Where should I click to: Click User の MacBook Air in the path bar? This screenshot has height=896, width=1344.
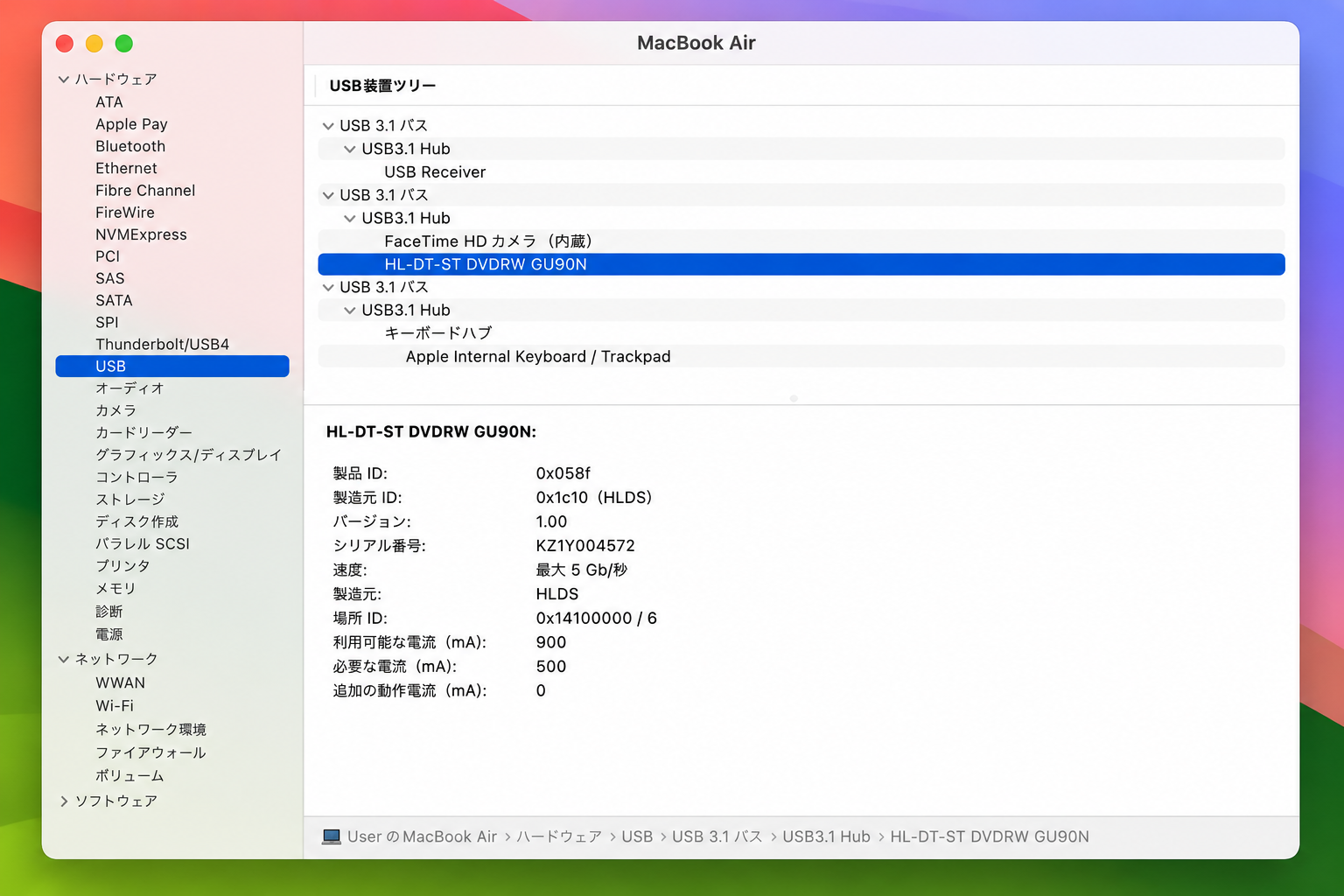click(422, 836)
